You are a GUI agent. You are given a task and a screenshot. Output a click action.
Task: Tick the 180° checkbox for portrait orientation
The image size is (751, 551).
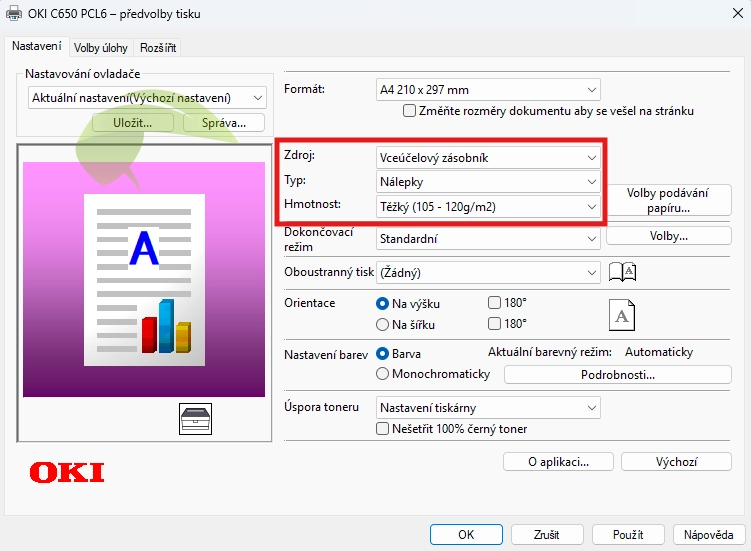494,303
